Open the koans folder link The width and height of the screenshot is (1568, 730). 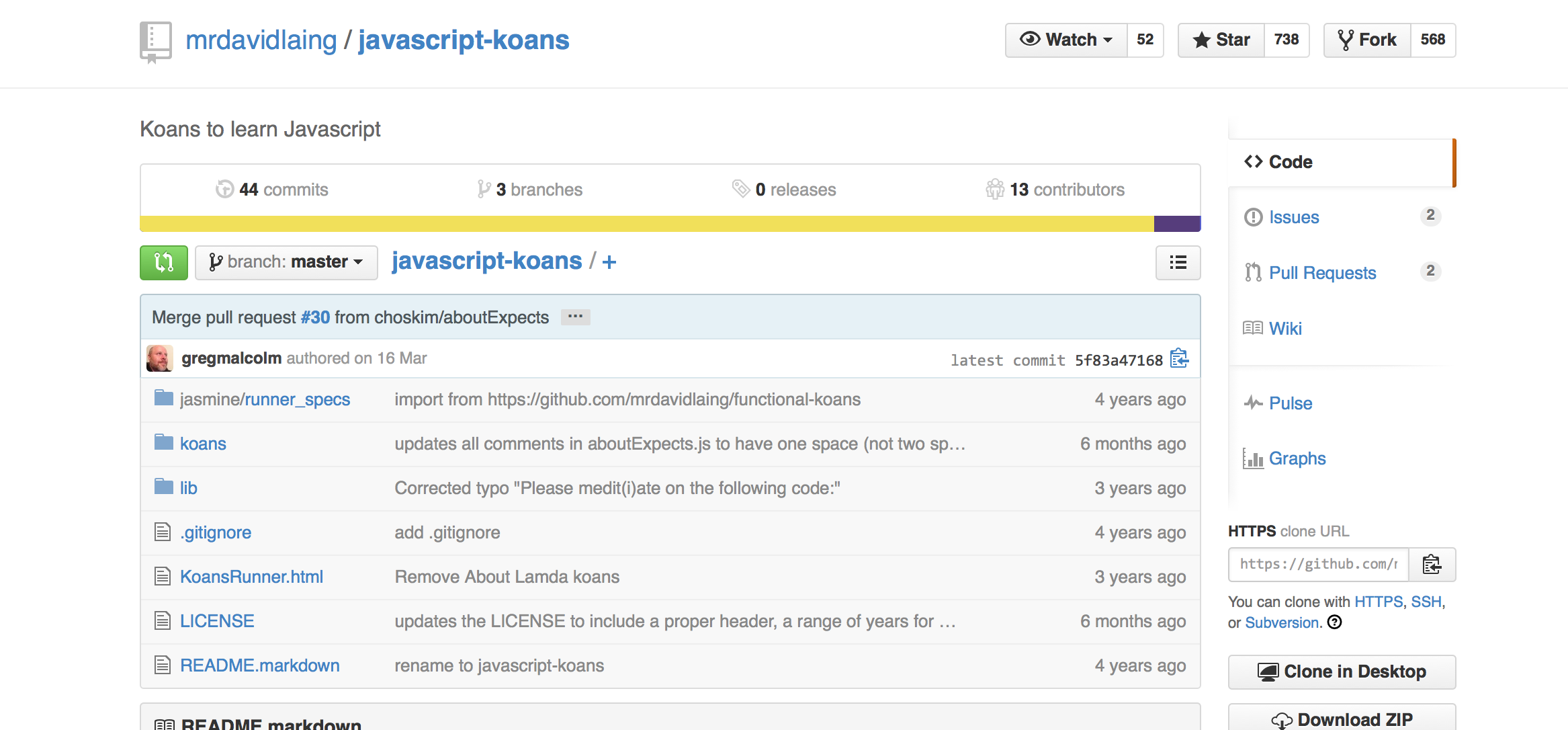click(203, 444)
